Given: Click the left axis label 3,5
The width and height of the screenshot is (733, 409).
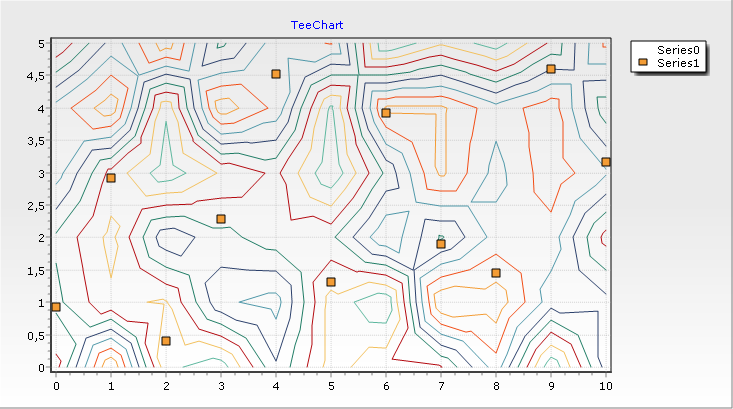Looking at the screenshot, I should click(36, 141).
